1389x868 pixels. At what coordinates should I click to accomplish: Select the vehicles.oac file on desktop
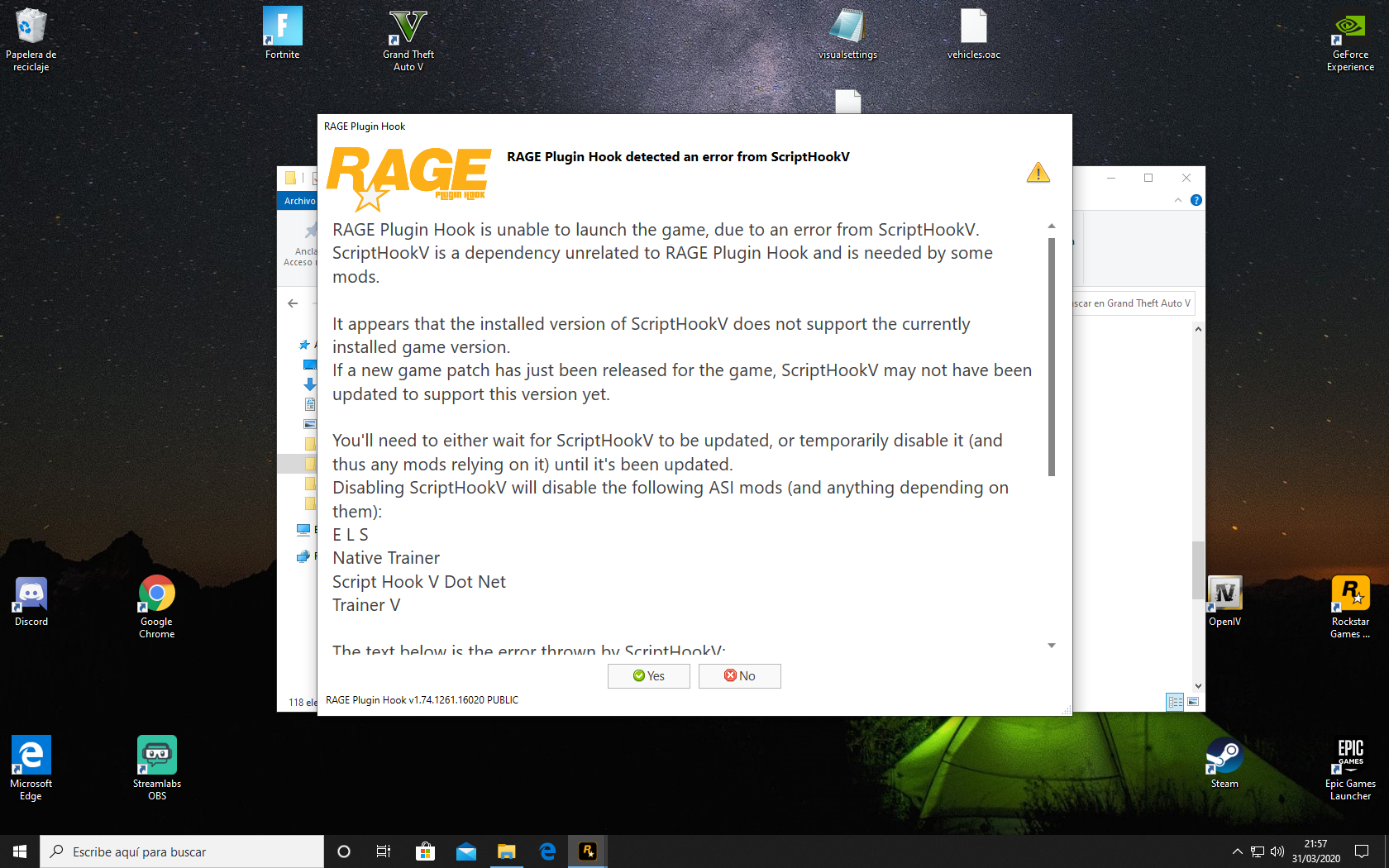pyautogui.click(x=974, y=33)
